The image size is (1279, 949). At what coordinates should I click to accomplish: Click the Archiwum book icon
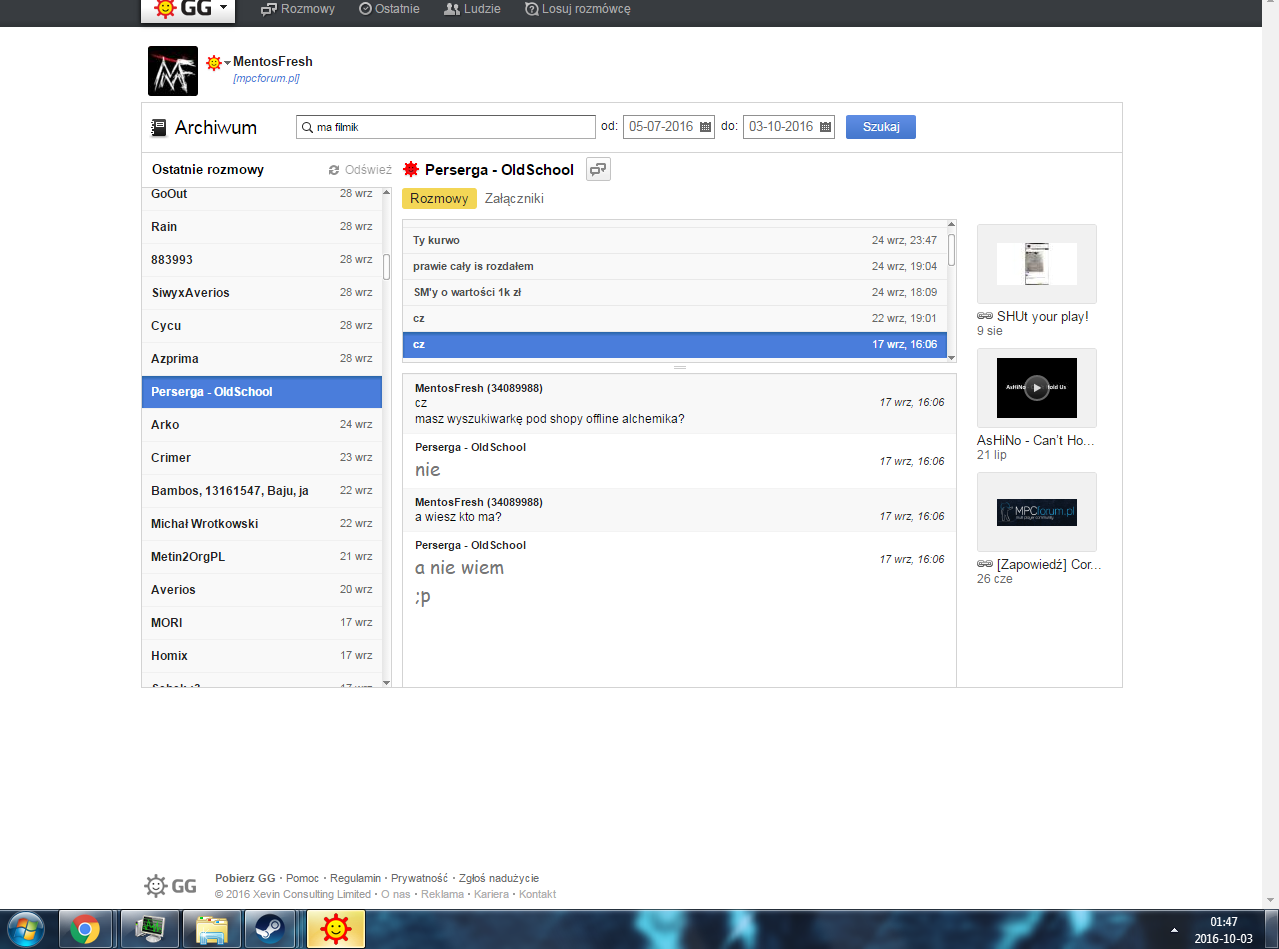[x=158, y=128]
